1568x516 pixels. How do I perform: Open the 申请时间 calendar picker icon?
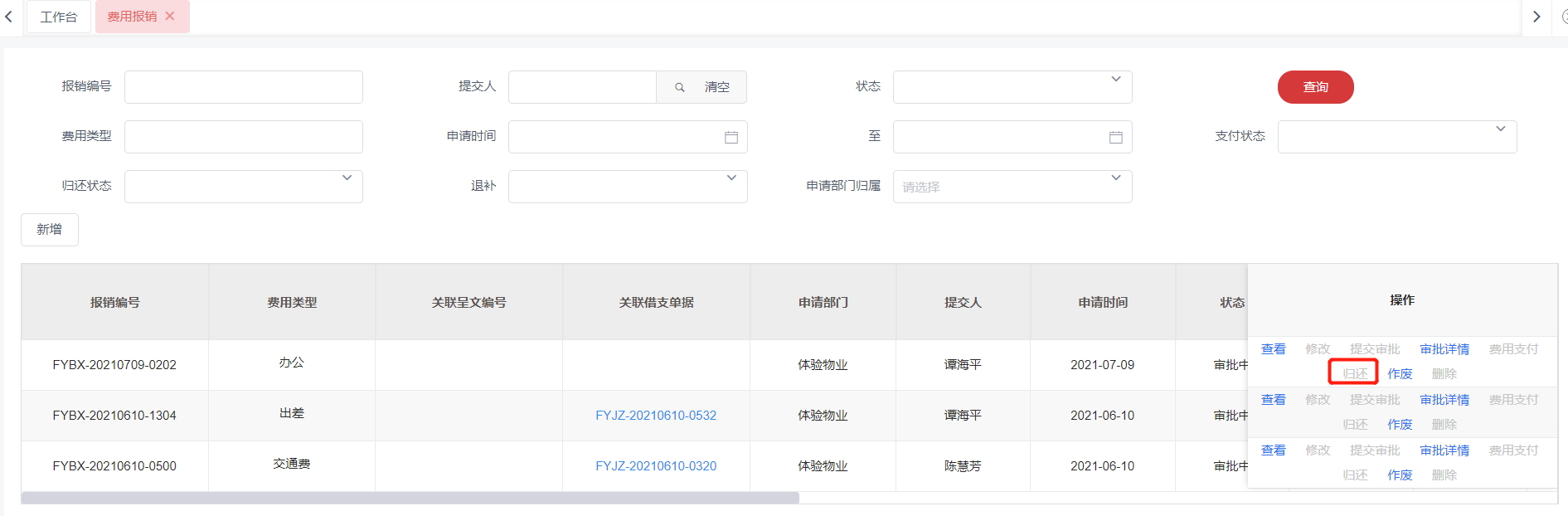(731, 138)
